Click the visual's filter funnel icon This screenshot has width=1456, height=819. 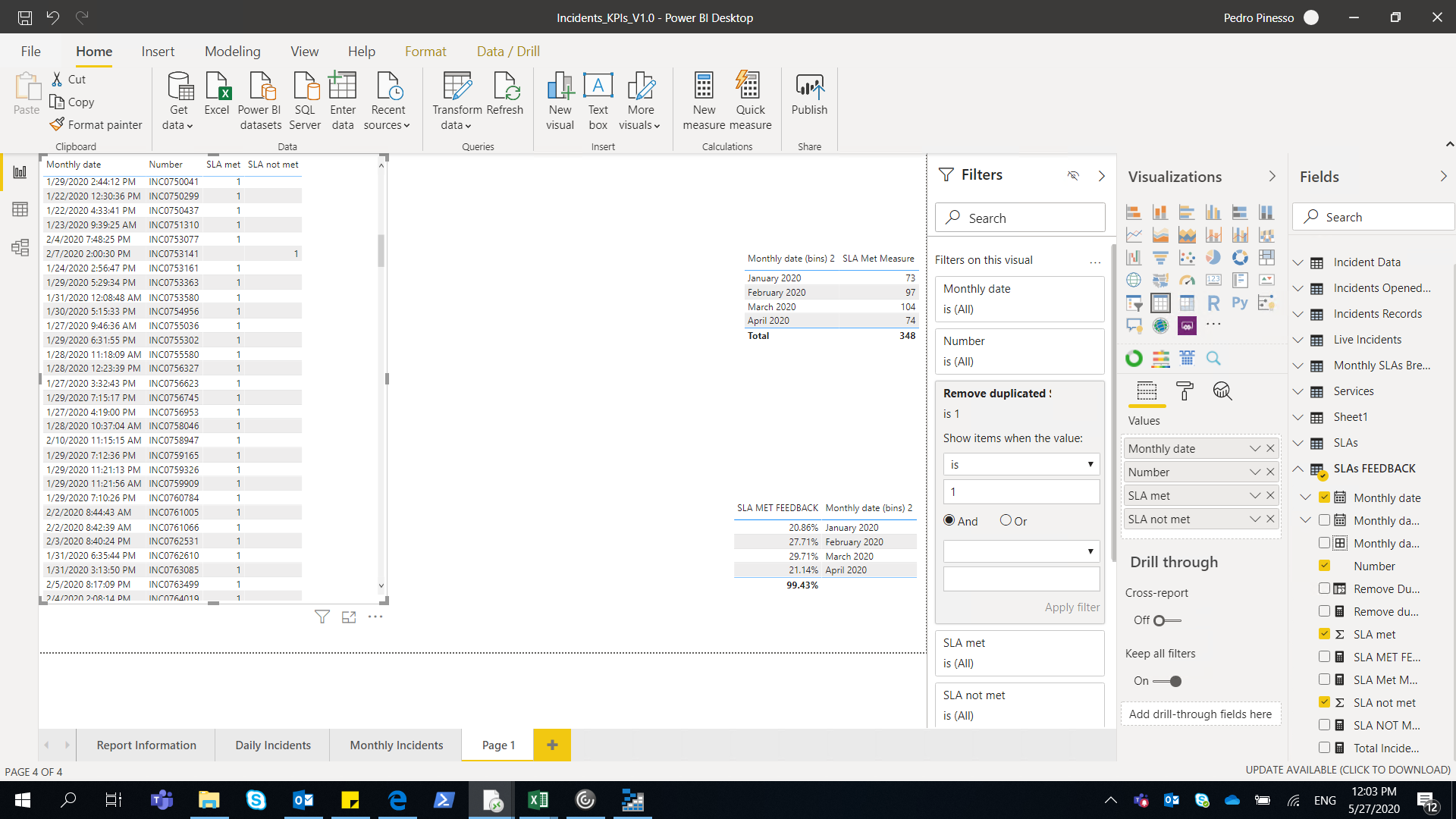click(322, 617)
